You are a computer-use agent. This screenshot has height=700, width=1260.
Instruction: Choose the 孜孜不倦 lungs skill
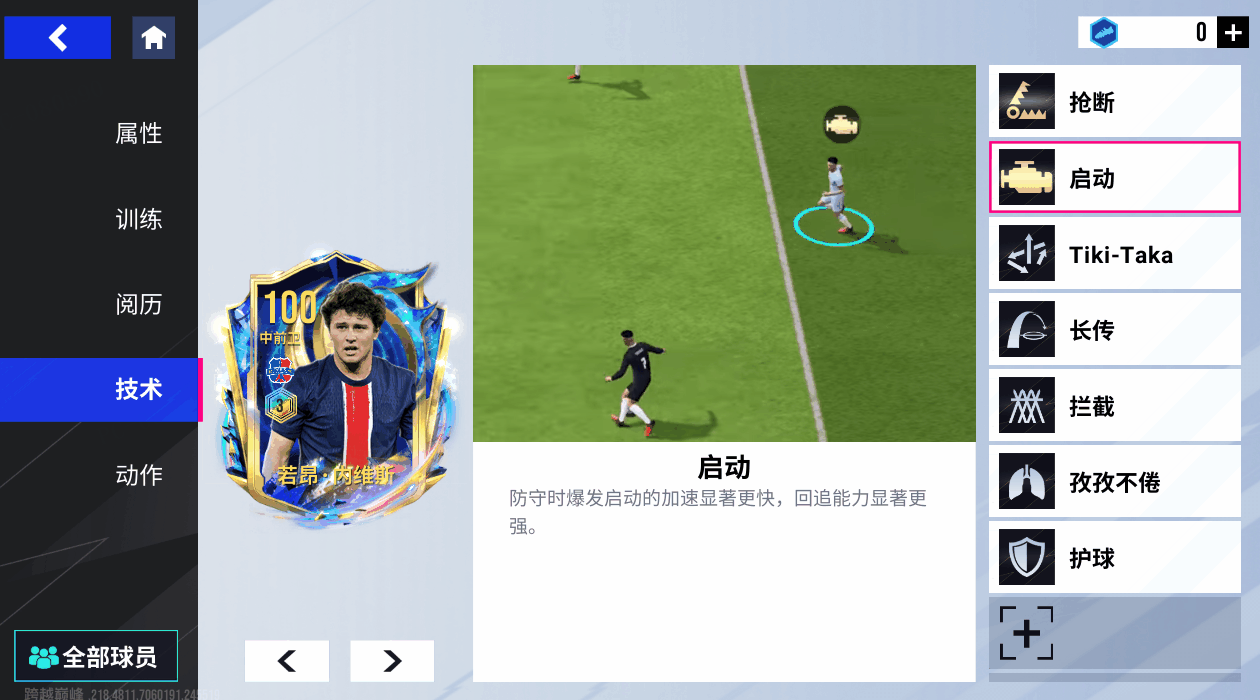(1115, 481)
